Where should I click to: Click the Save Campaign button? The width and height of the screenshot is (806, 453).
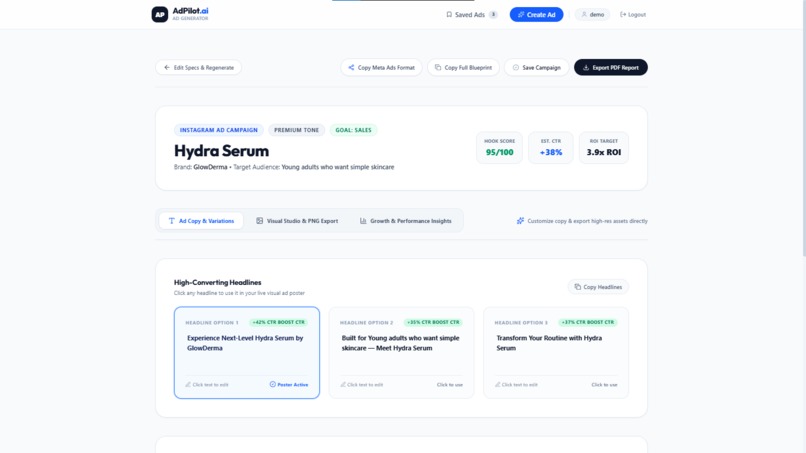(x=536, y=67)
